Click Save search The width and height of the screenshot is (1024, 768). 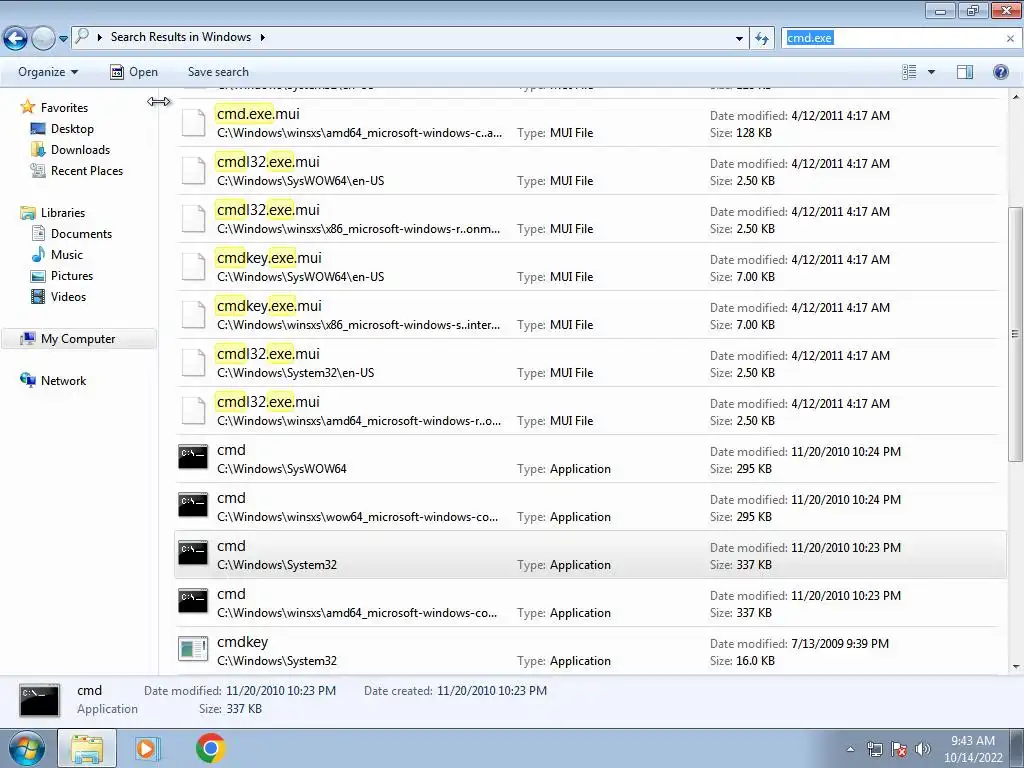(x=218, y=72)
